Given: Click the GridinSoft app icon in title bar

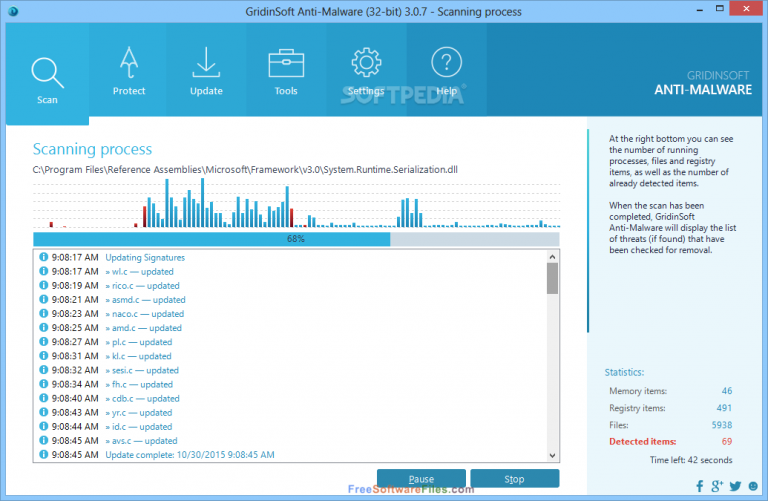Looking at the screenshot, I should click(13, 11).
